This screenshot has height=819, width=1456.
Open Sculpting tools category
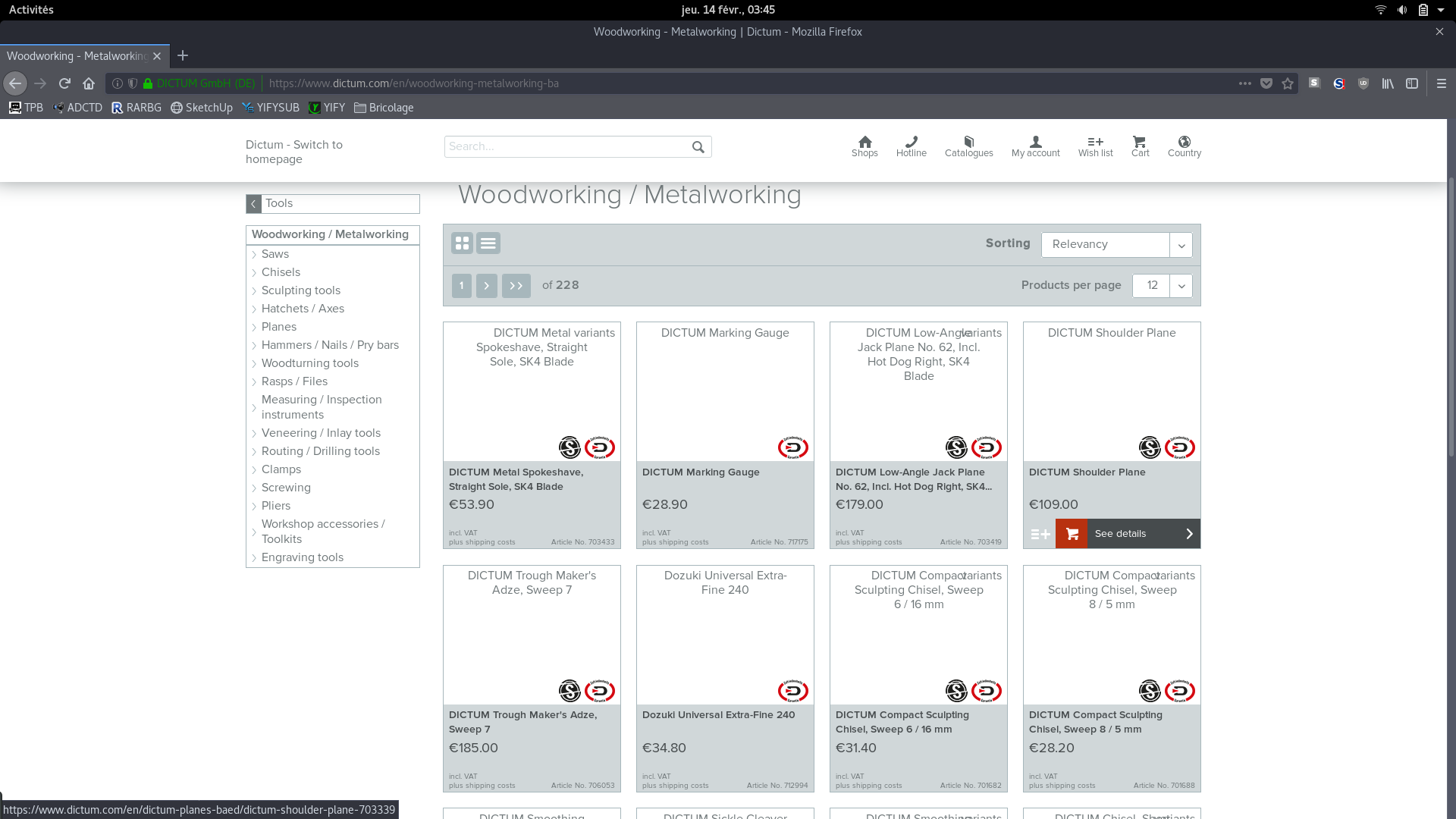[300, 290]
